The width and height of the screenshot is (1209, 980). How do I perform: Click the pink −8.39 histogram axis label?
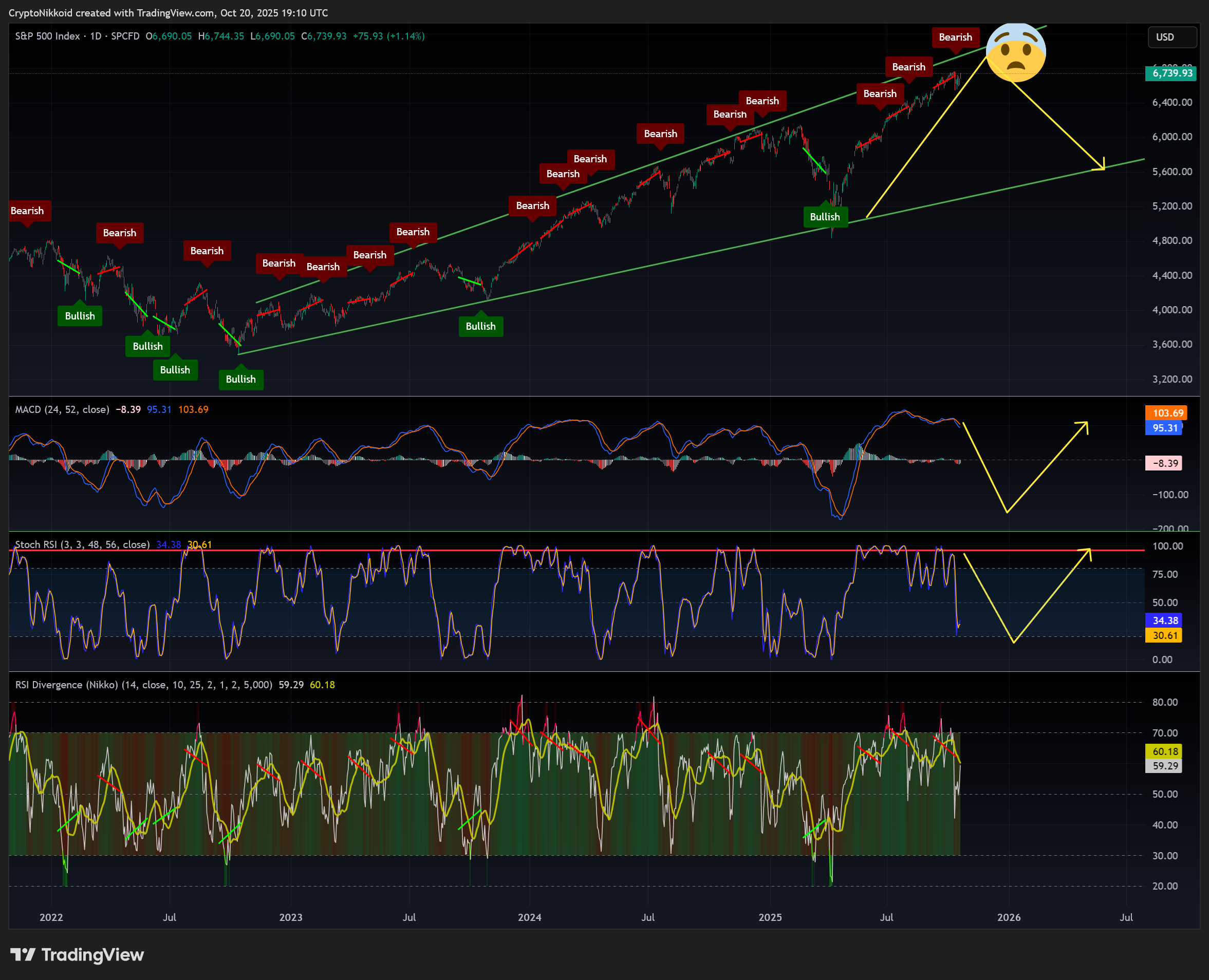[1164, 463]
